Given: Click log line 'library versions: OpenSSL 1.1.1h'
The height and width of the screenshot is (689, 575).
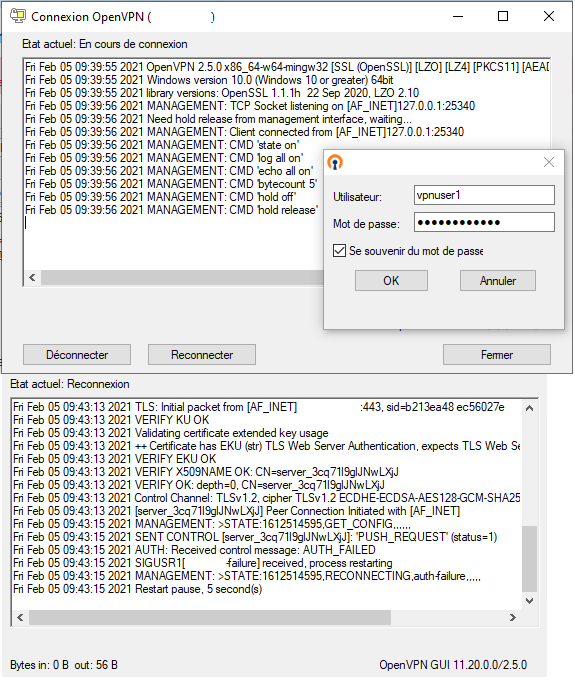Looking at the screenshot, I should pyautogui.click(x=222, y=94).
